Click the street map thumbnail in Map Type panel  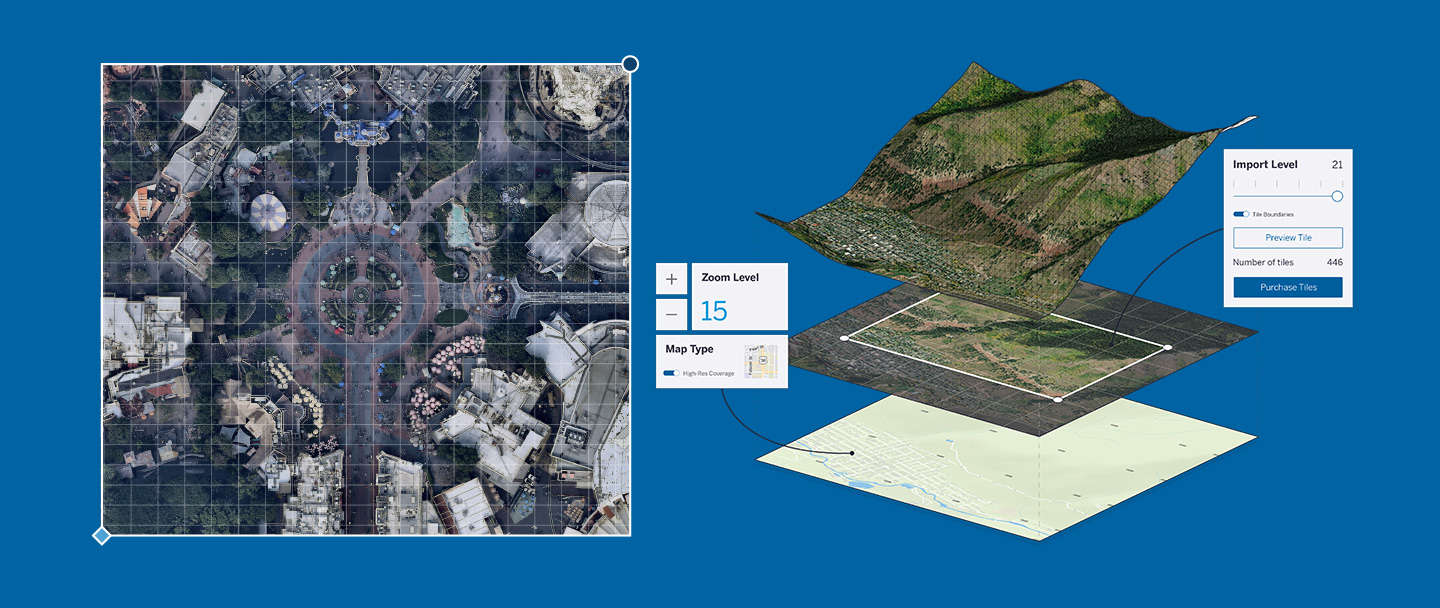coord(761,362)
